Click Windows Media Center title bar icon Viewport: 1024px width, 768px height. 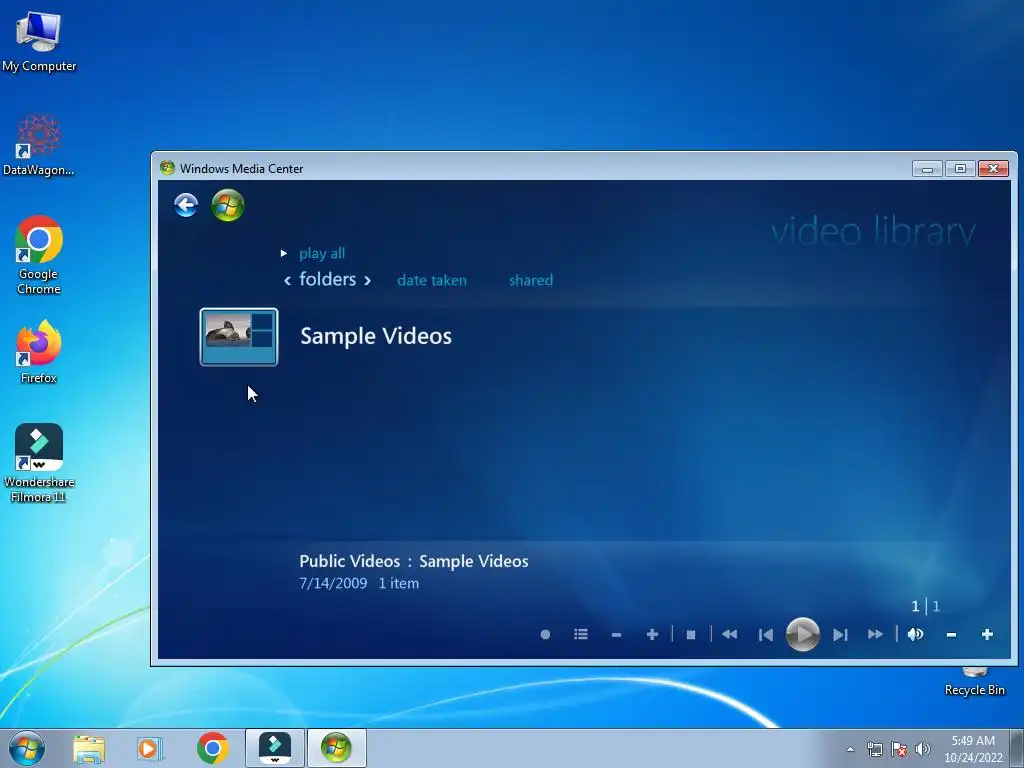click(168, 168)
